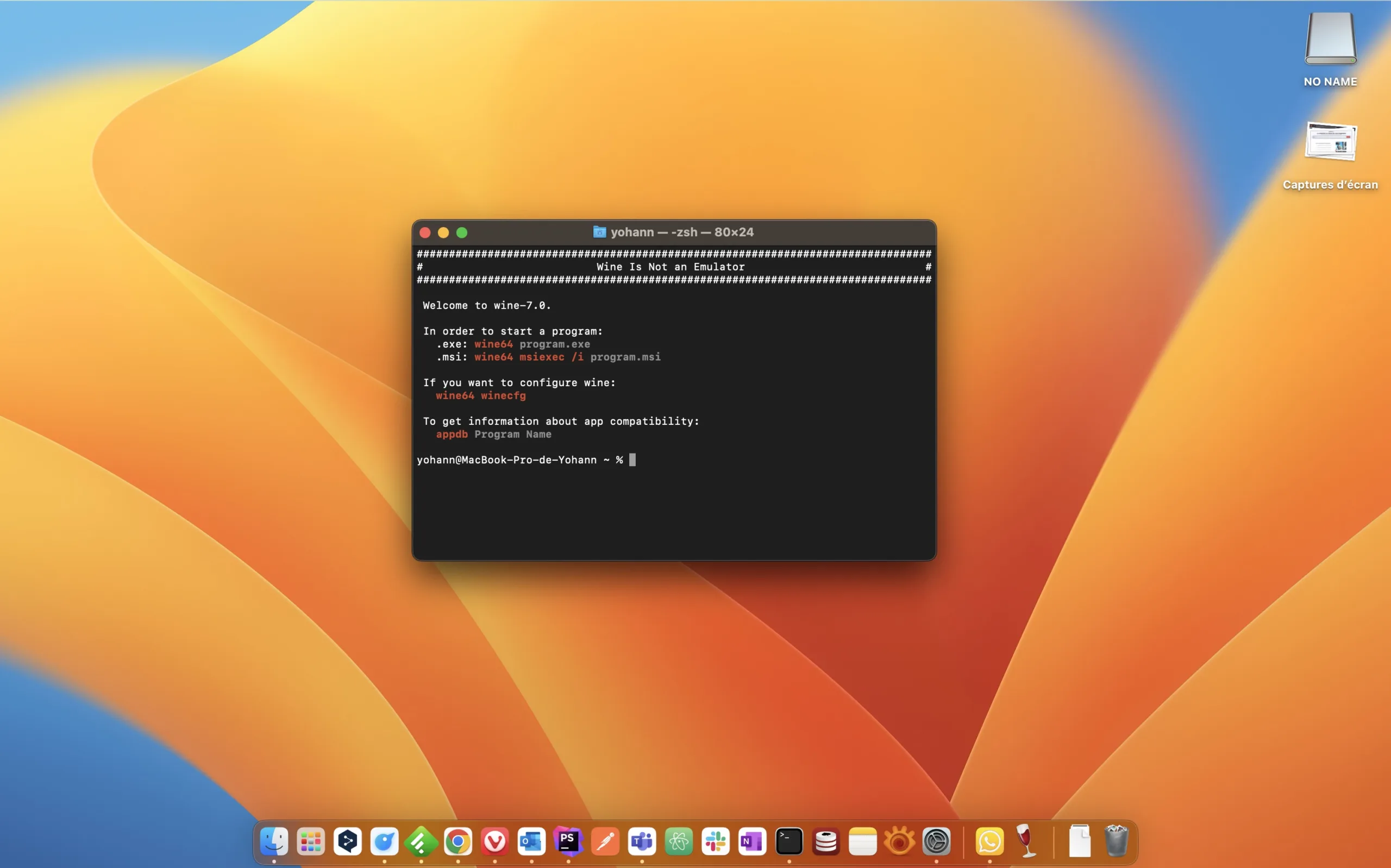1391x868 pixels.
Task: Open Finder from the Dock
Action: click(274, 841)
